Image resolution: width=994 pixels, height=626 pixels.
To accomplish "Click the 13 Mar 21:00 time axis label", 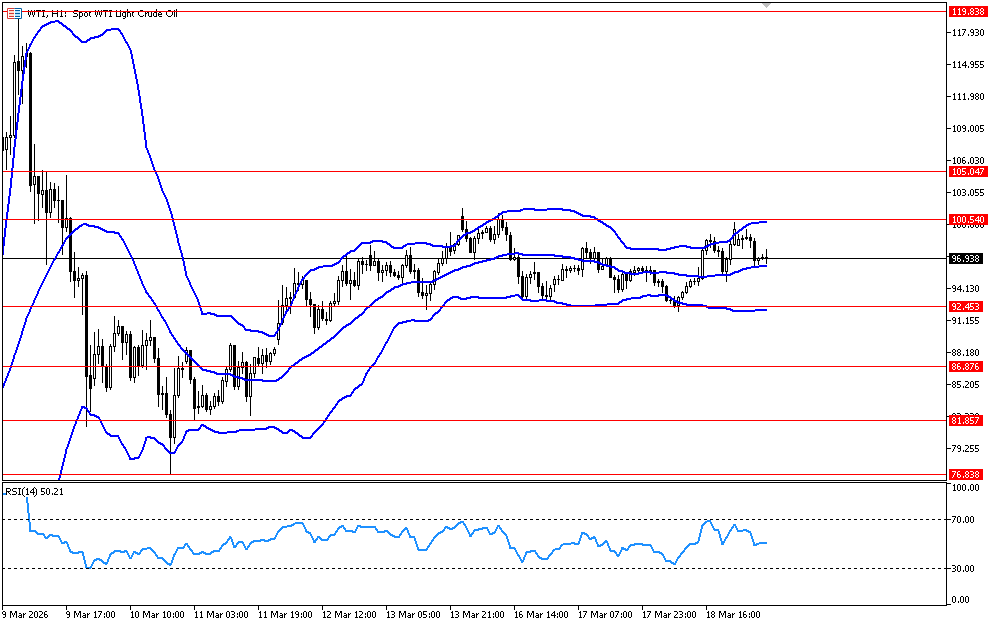I will click(x=475, y=614).
